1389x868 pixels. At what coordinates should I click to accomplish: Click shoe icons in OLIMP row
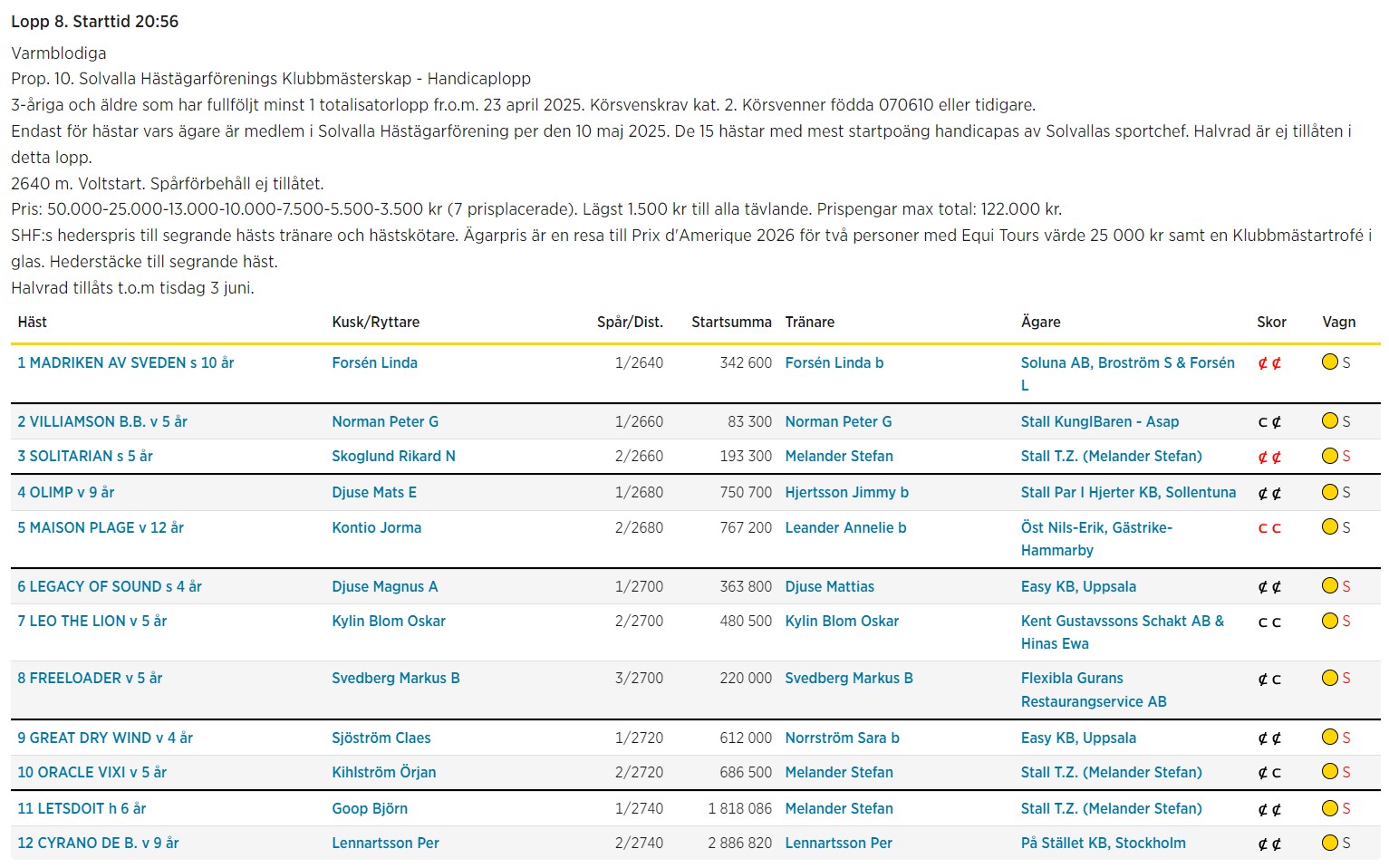click(1269, 493)
